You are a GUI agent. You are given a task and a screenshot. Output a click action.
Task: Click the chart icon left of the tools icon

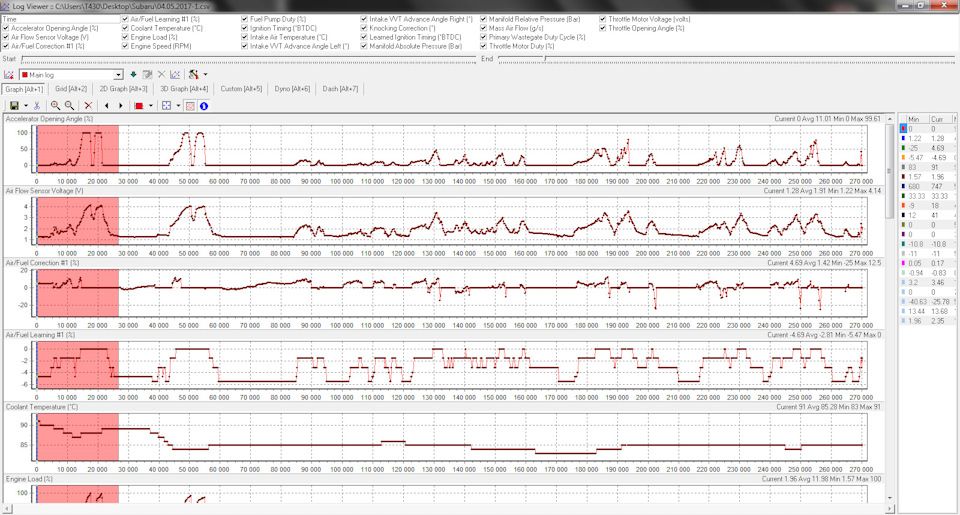tap(175, 75)
